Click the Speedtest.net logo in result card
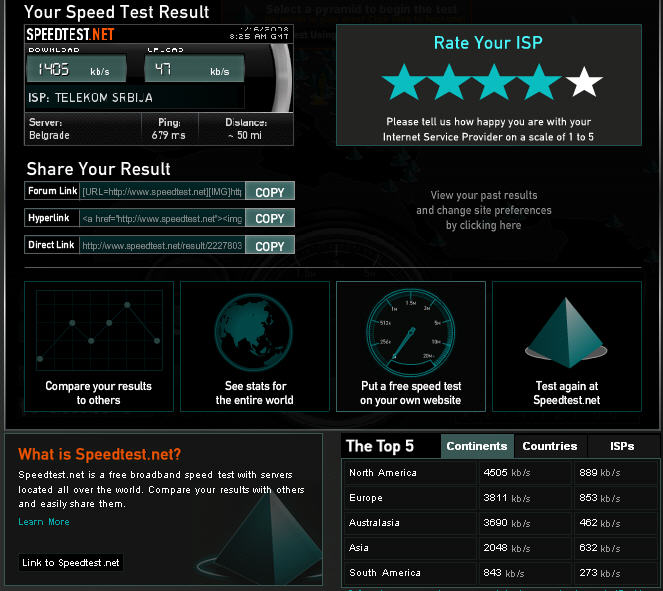This screenshot has width=663, height=591. [x=70, y=34]
